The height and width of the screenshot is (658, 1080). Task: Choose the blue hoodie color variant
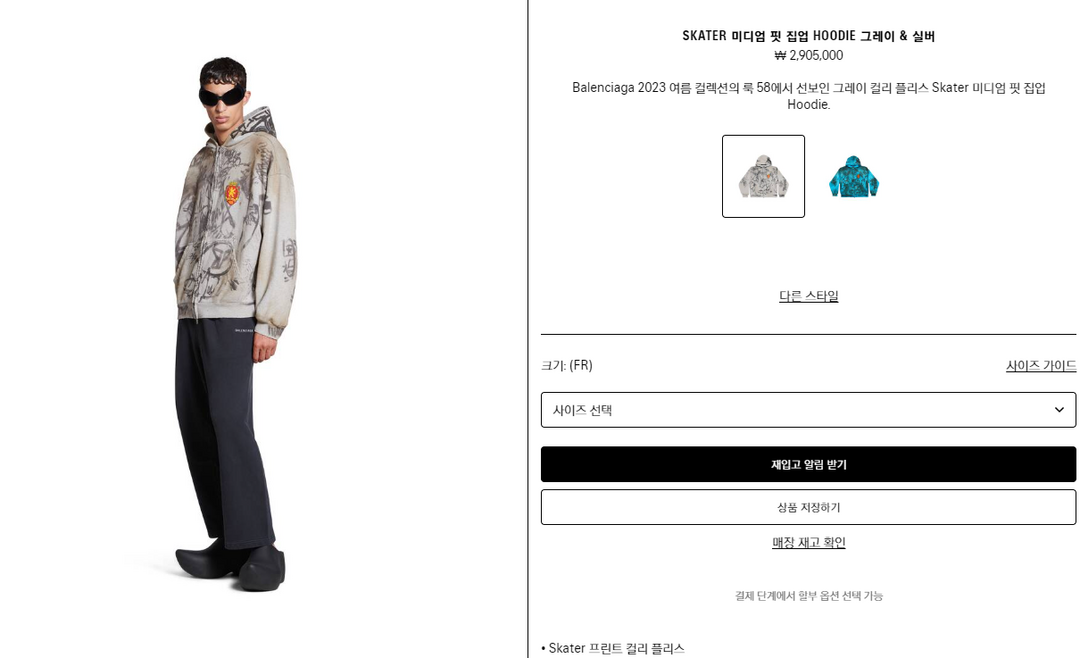click(x=854, y=176)
